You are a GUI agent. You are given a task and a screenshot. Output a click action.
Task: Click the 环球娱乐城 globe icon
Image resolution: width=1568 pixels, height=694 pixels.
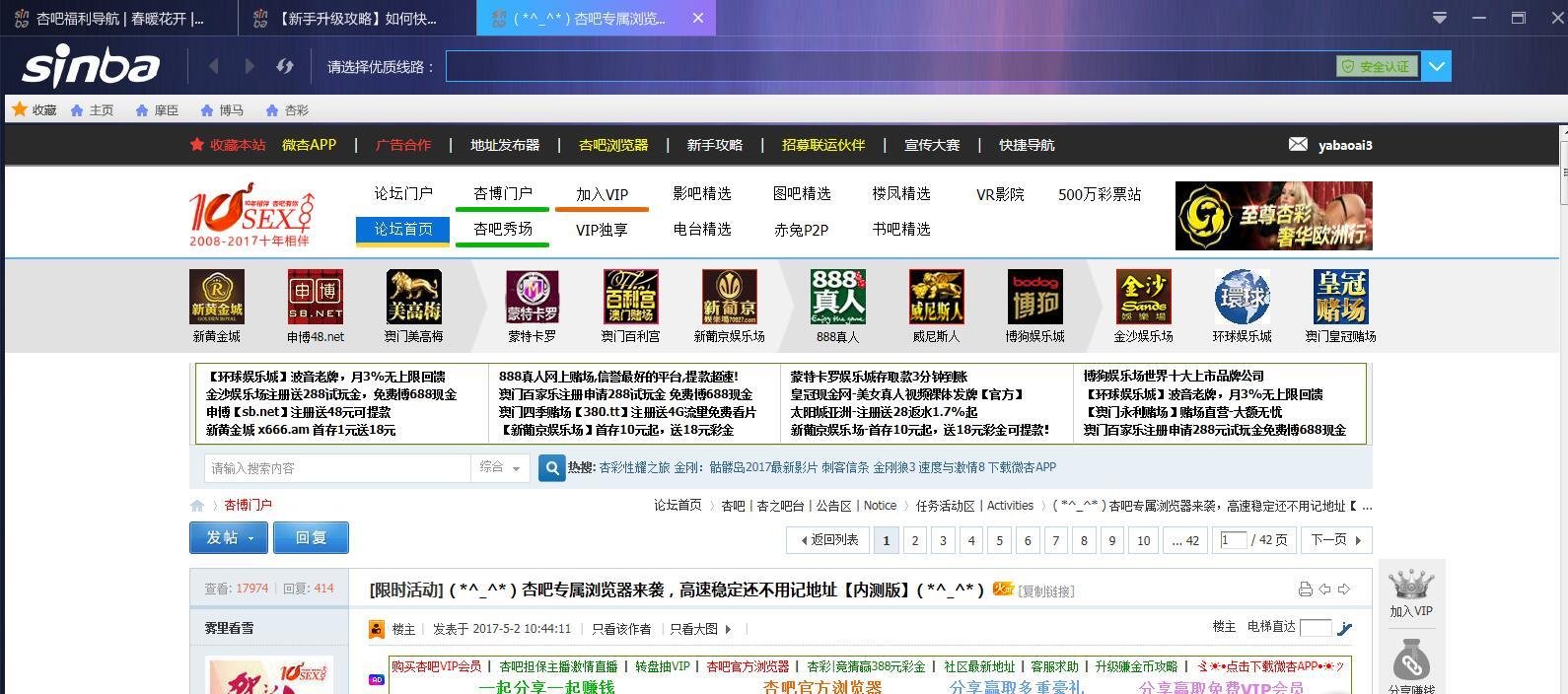tap(1243, 297)
